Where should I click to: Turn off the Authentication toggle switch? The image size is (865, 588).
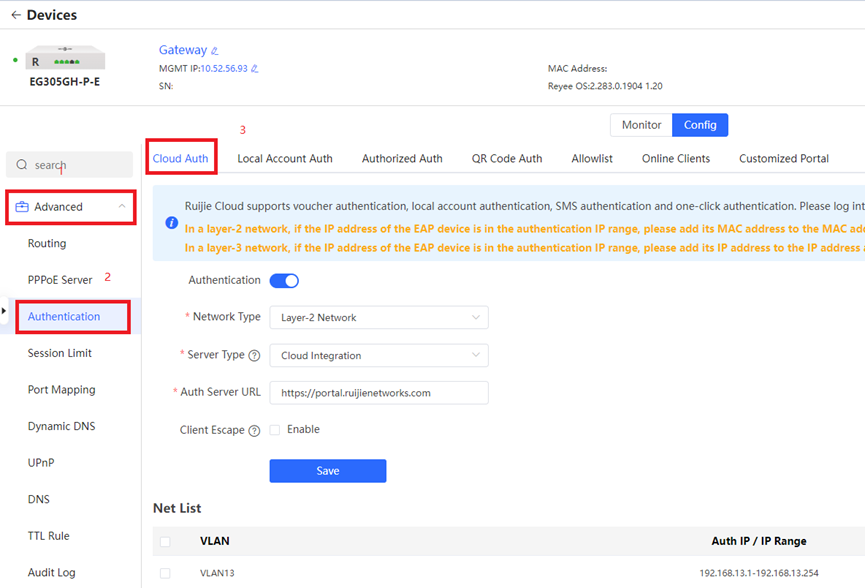(x=284, y=281)
